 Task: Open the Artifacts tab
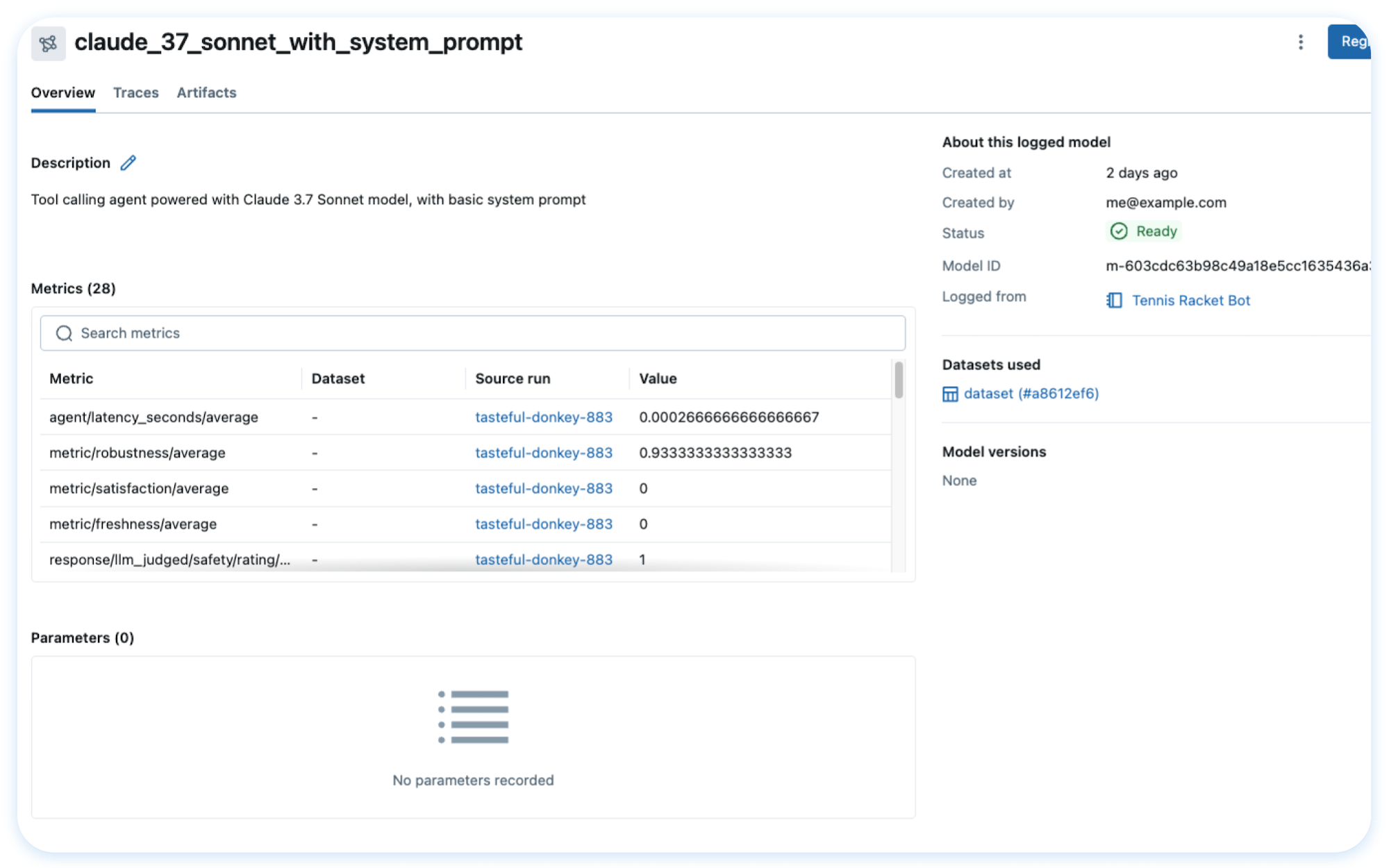point(206,92)
